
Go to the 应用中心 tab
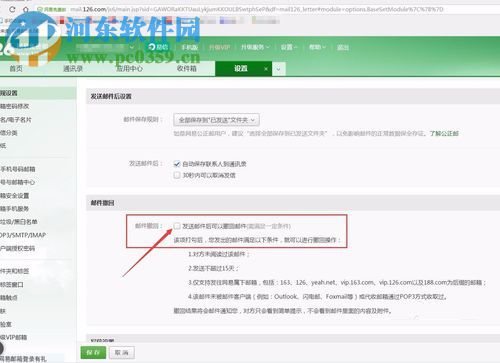tap(129, 69)
